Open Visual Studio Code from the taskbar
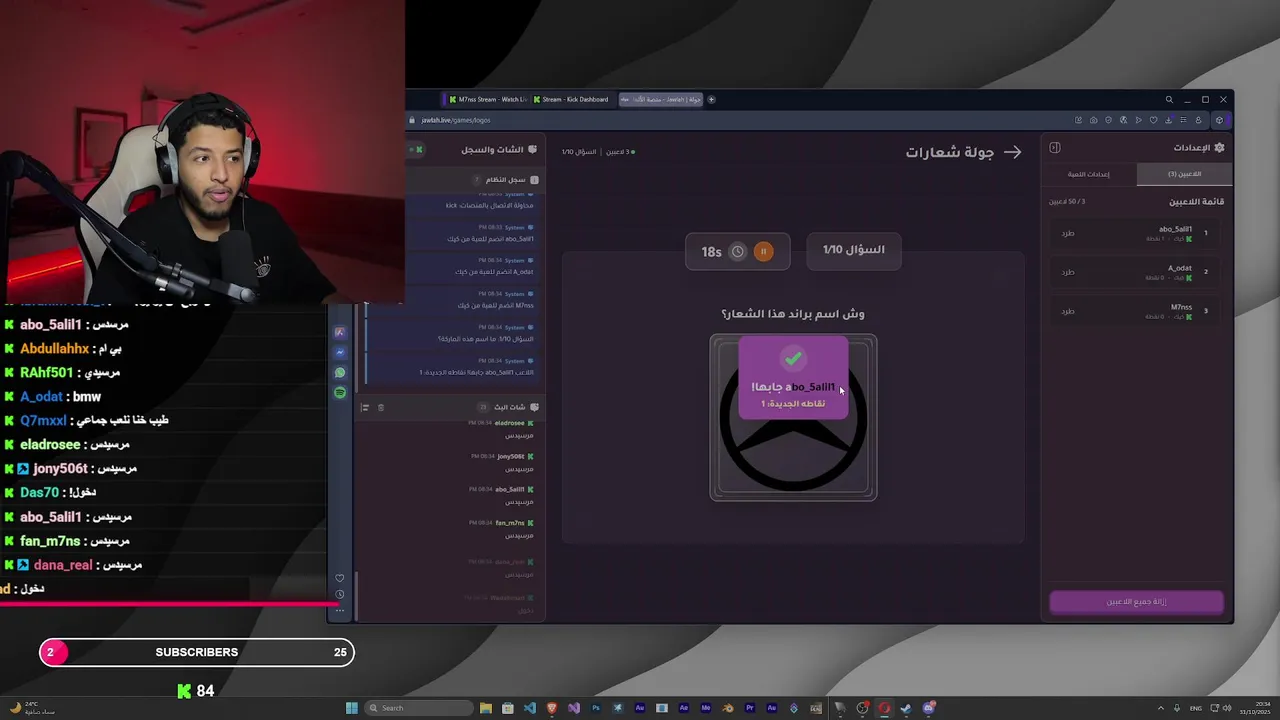 pos(530,708)
